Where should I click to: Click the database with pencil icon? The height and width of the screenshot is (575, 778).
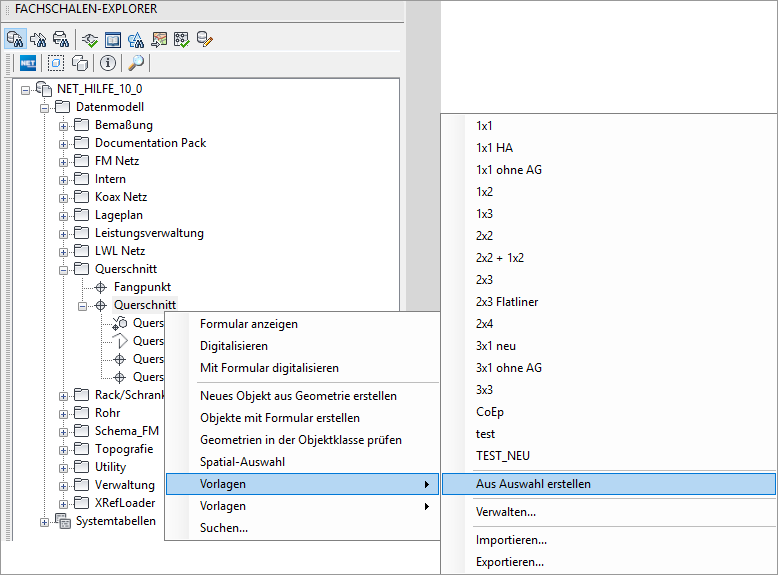point(205,40)
